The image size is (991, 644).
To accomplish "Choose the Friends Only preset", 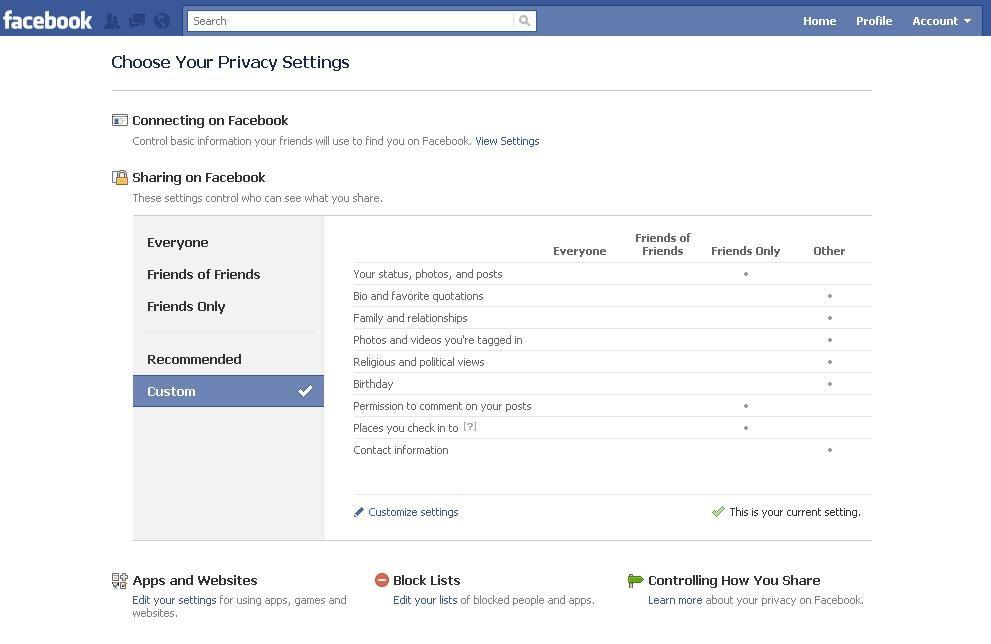I will pos(186,307).
